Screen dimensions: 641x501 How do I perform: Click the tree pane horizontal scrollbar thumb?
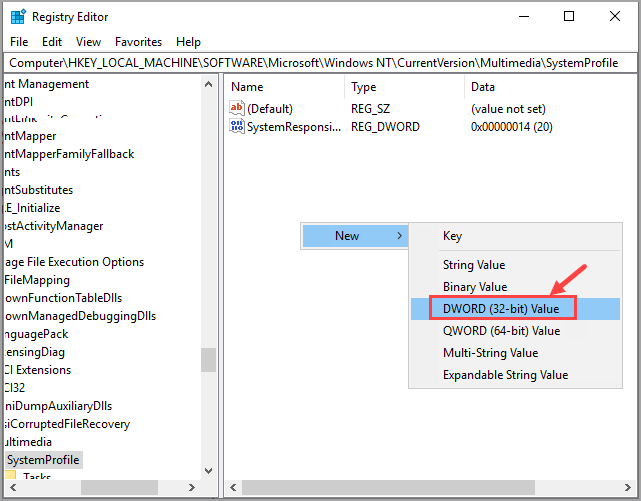click(x=119, y=488)
